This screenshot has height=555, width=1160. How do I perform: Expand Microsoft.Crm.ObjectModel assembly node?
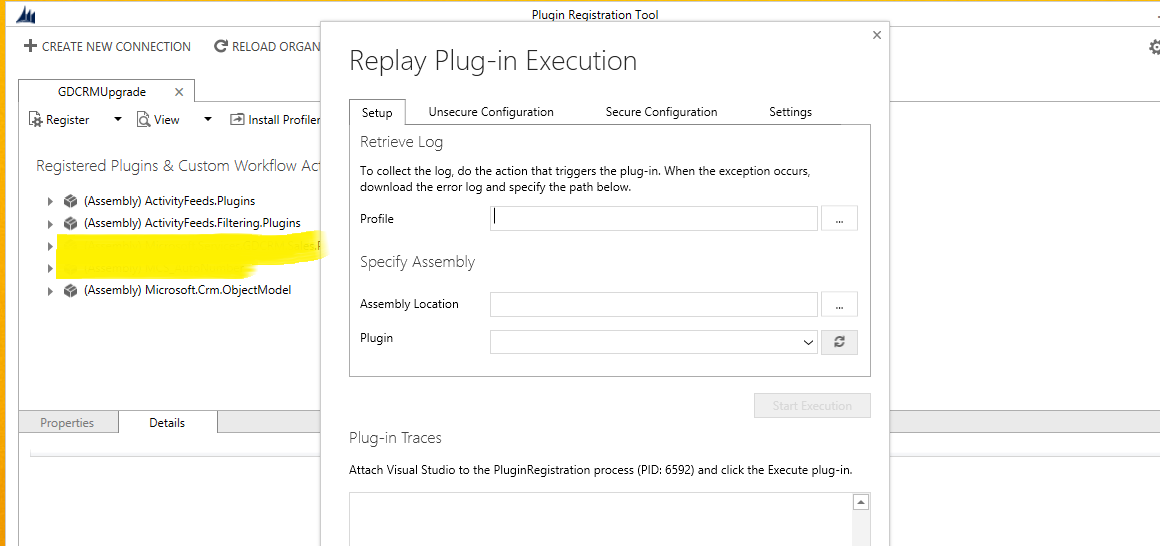click(x=50, y=291)
